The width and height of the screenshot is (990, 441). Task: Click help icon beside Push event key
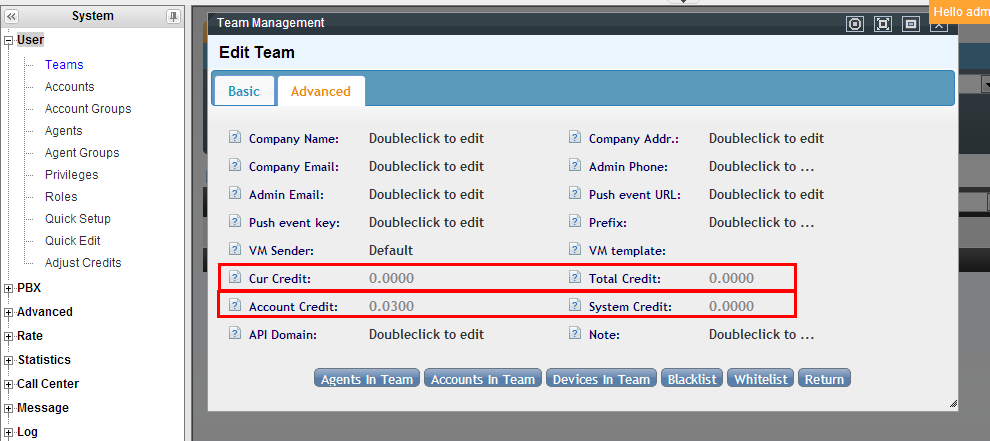pos(235,222)
